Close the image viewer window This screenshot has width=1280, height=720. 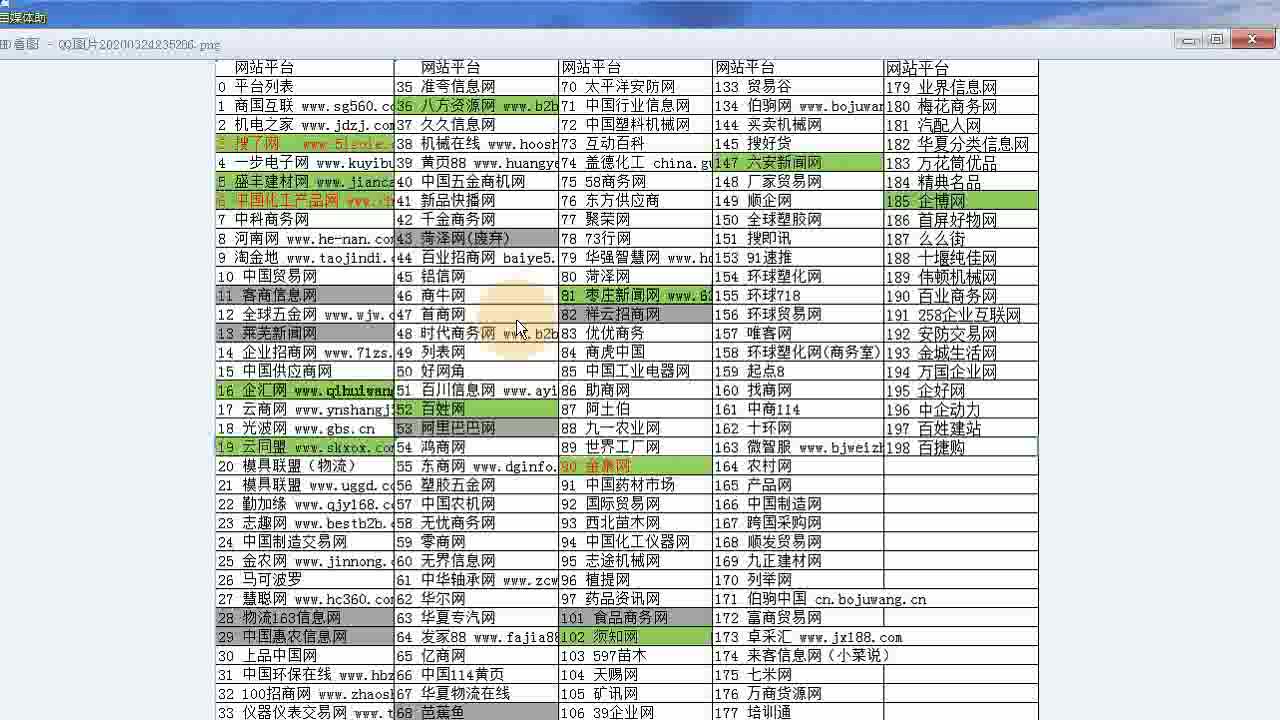(1252, 40)
